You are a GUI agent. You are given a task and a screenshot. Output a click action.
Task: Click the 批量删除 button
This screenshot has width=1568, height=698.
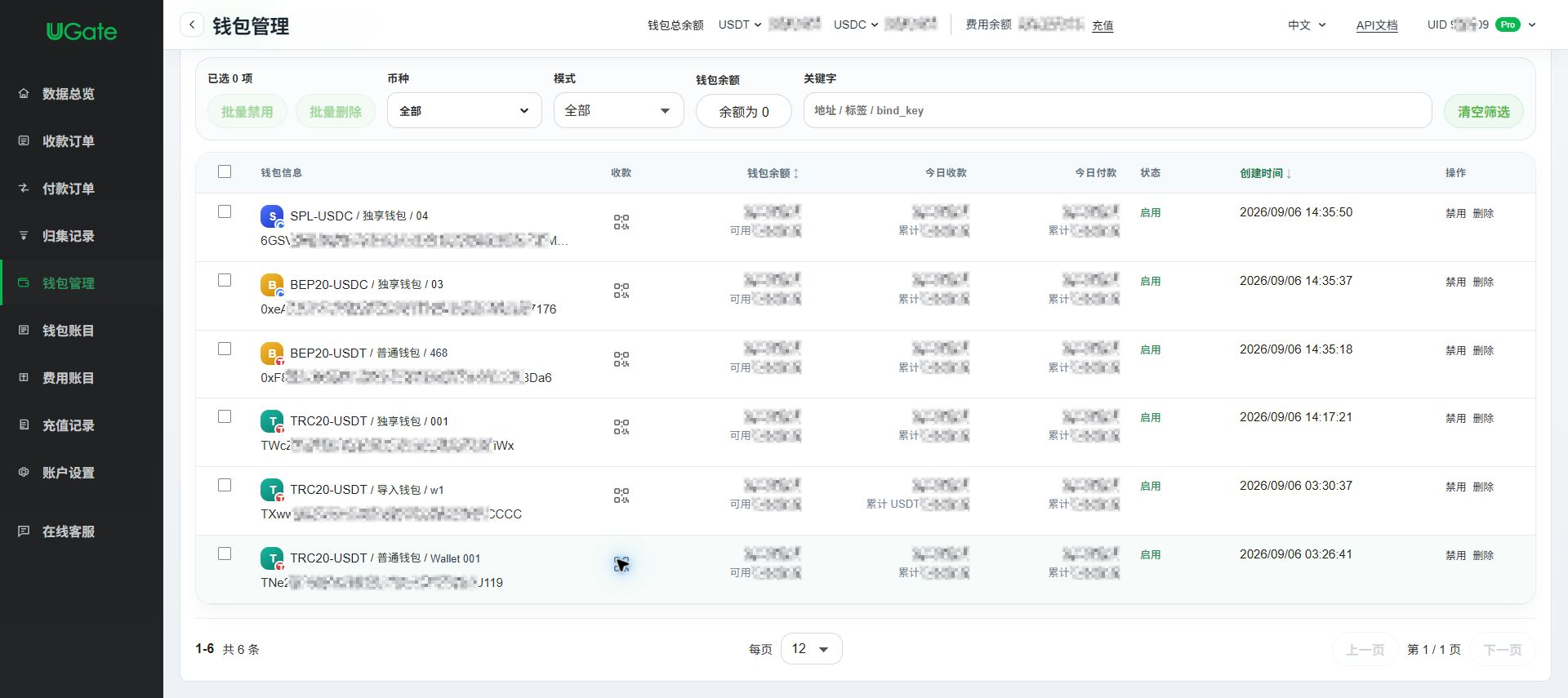[x=335, y=111]
